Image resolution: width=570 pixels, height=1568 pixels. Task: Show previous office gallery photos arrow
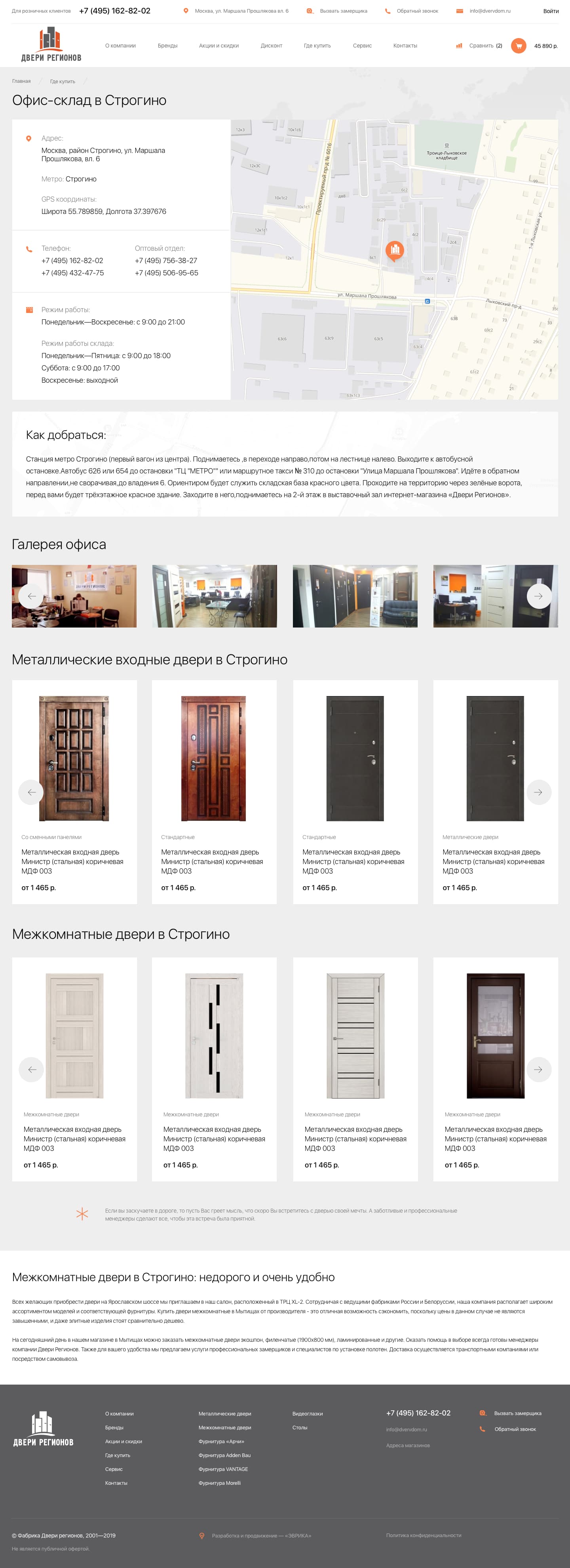(31, 596)
